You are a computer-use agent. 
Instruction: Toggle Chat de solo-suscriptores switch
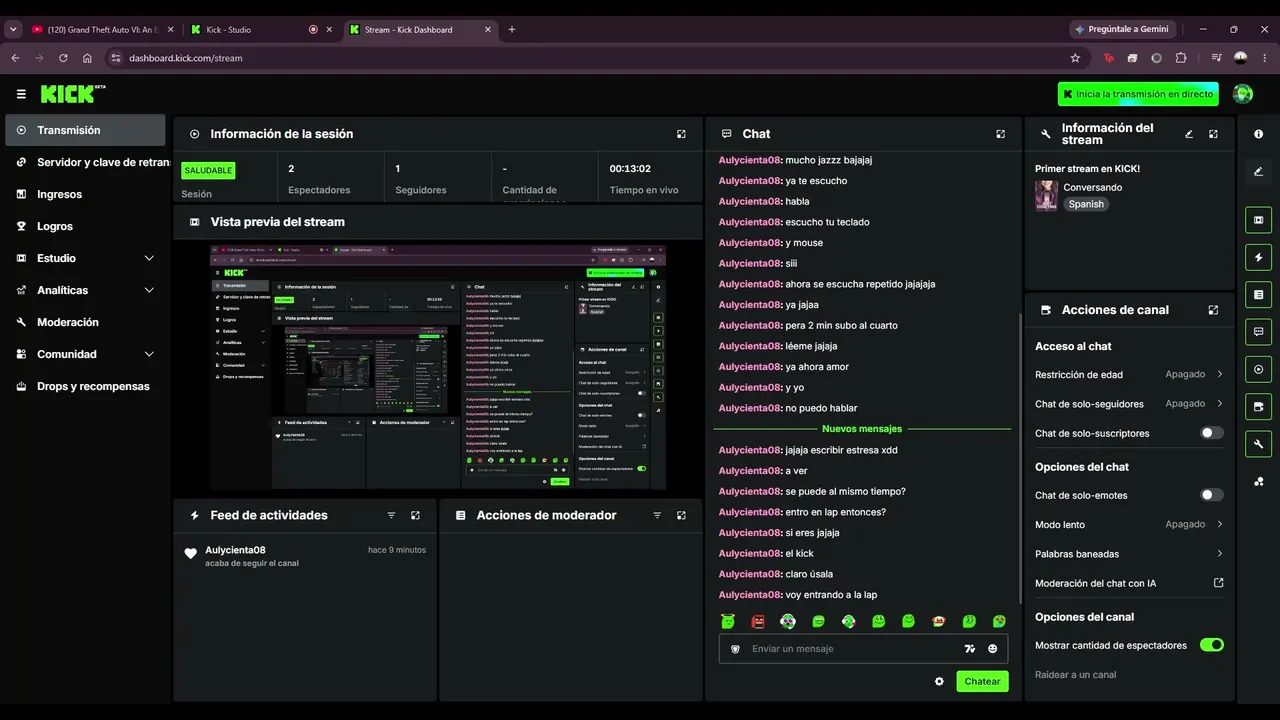pyautogui.click(x=1212, y=433)
